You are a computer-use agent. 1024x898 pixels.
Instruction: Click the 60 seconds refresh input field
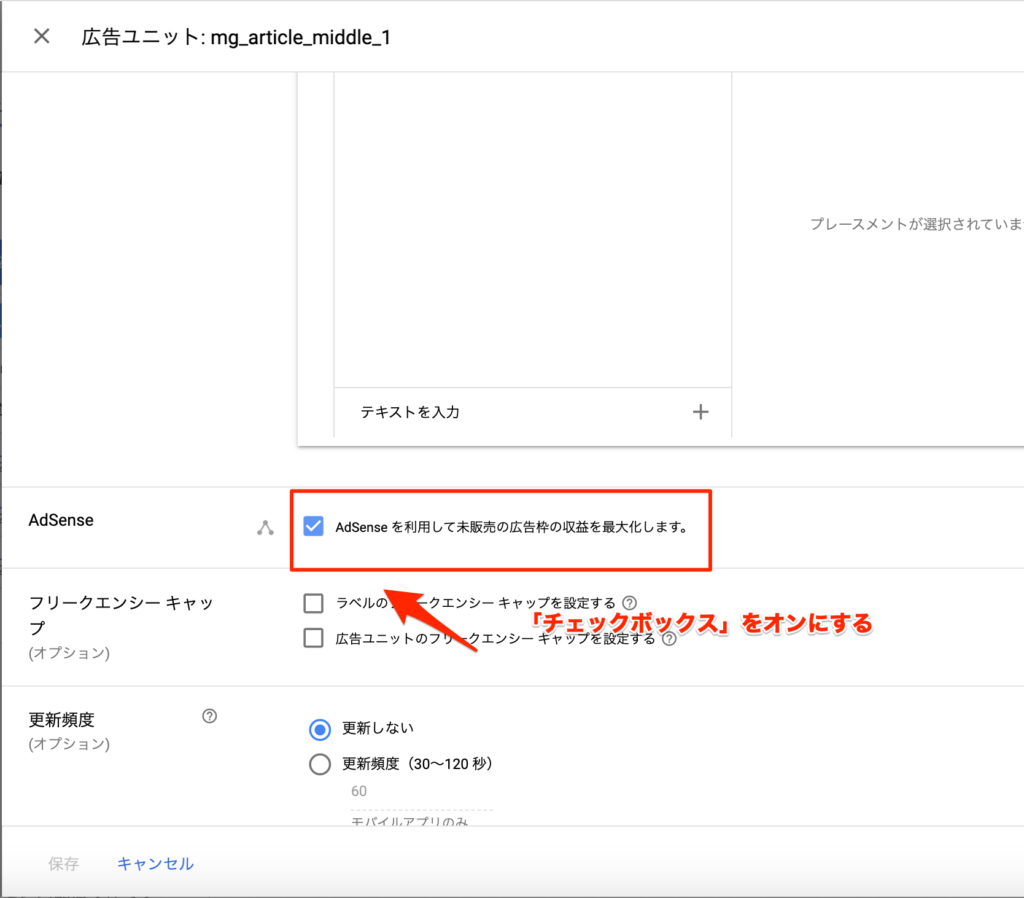click(x=421, y=792)
